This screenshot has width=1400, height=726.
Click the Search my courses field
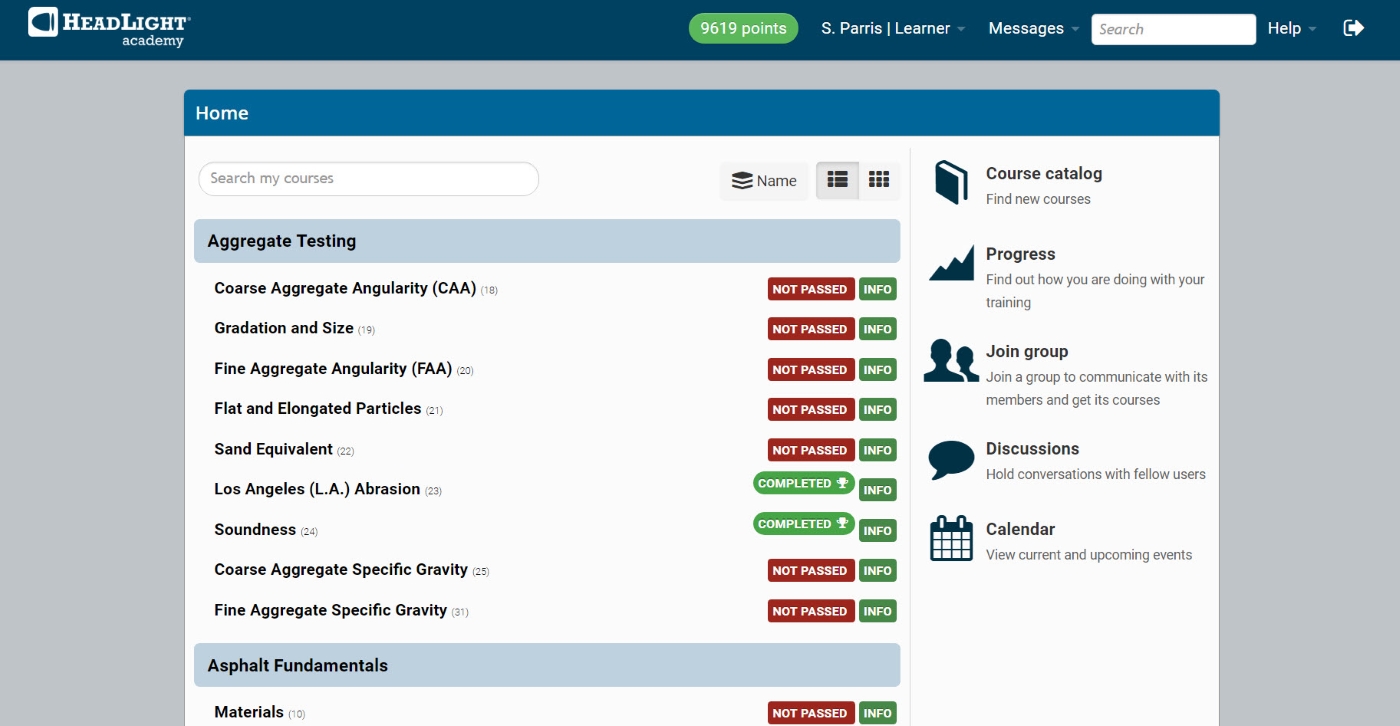point(368,178)
